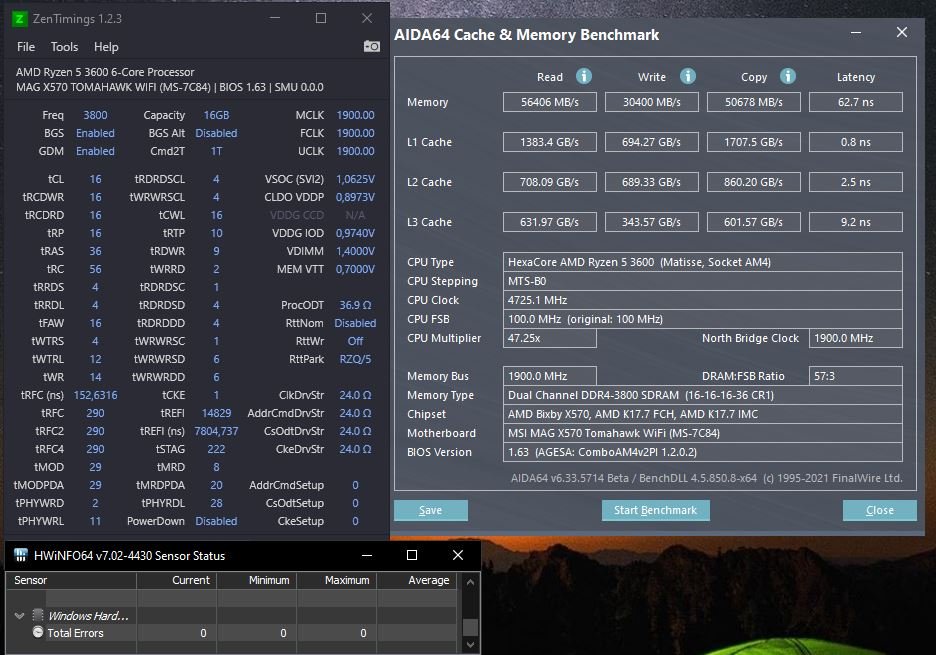936x655 pixels.
Task: Click the HWiNFO64 title bar app icon
Action: tap(21, 555)
